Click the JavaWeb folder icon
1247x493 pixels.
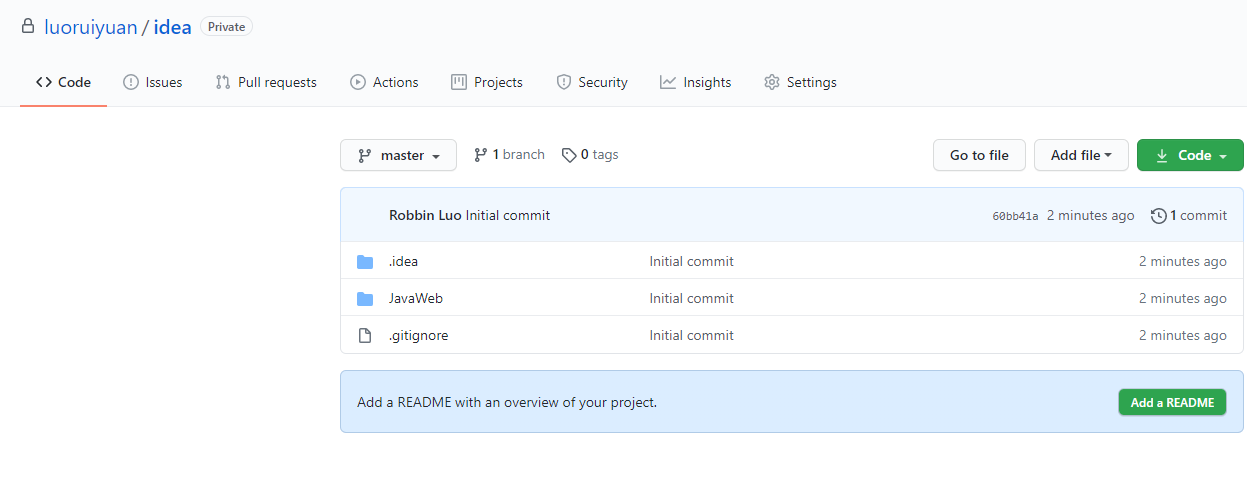(365, 299)
